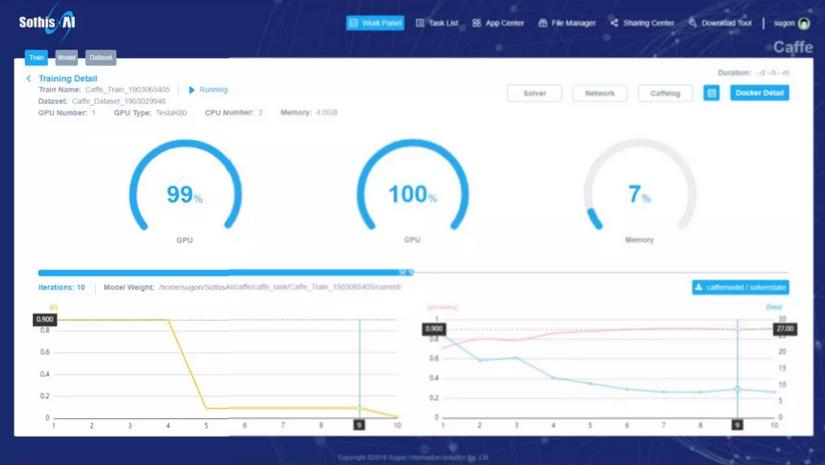Open the Task List
This screenshot has width=825, height=465.
437,23
